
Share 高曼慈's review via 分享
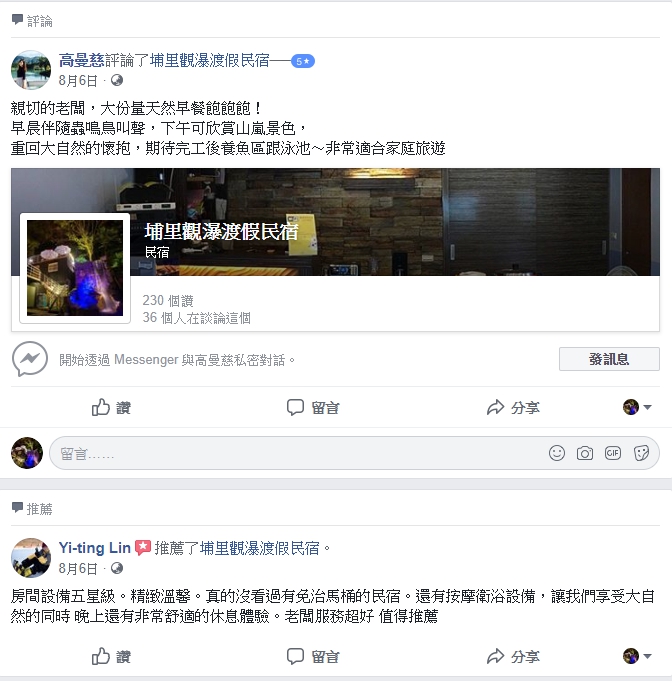(x=513, y=407)
